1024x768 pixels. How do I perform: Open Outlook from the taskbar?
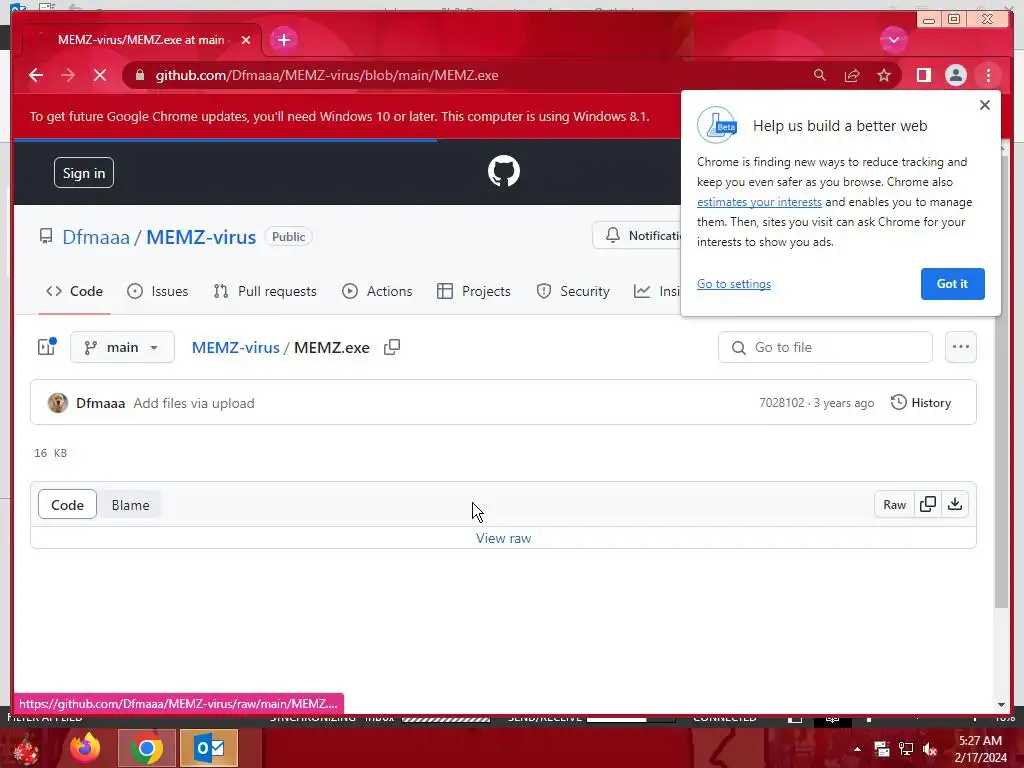209,748
